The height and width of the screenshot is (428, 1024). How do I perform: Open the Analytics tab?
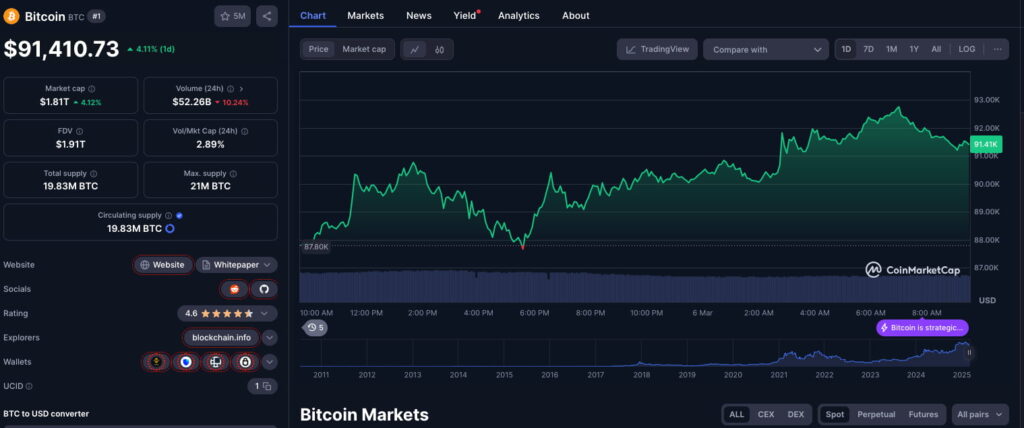[519, 15]
